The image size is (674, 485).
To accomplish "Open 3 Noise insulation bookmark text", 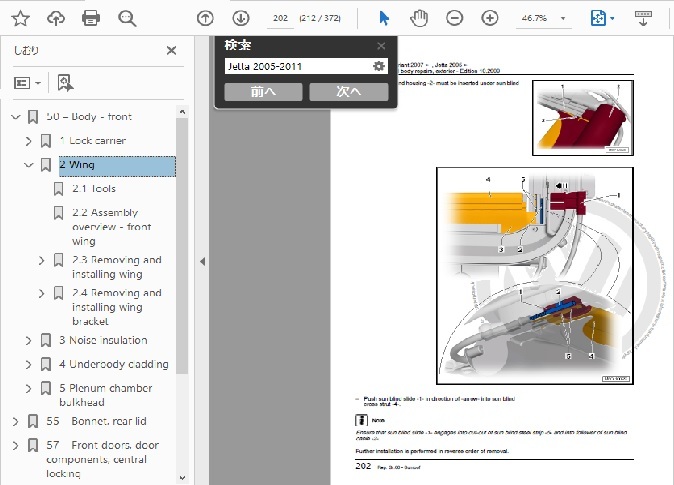I will coord(103,340).
